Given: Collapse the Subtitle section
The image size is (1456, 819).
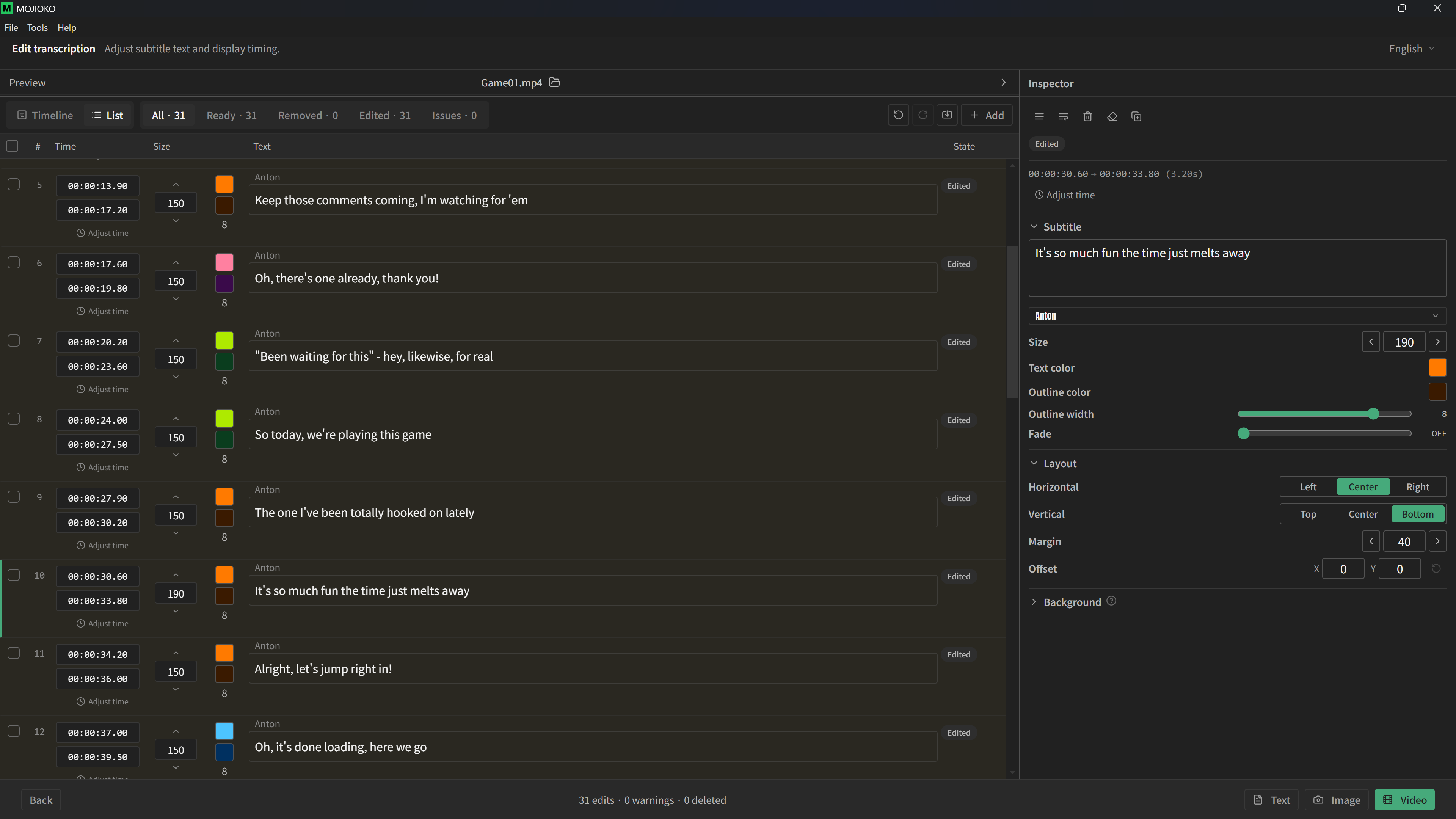Looking at the screenshot, I should click(x=1034, y=227).
